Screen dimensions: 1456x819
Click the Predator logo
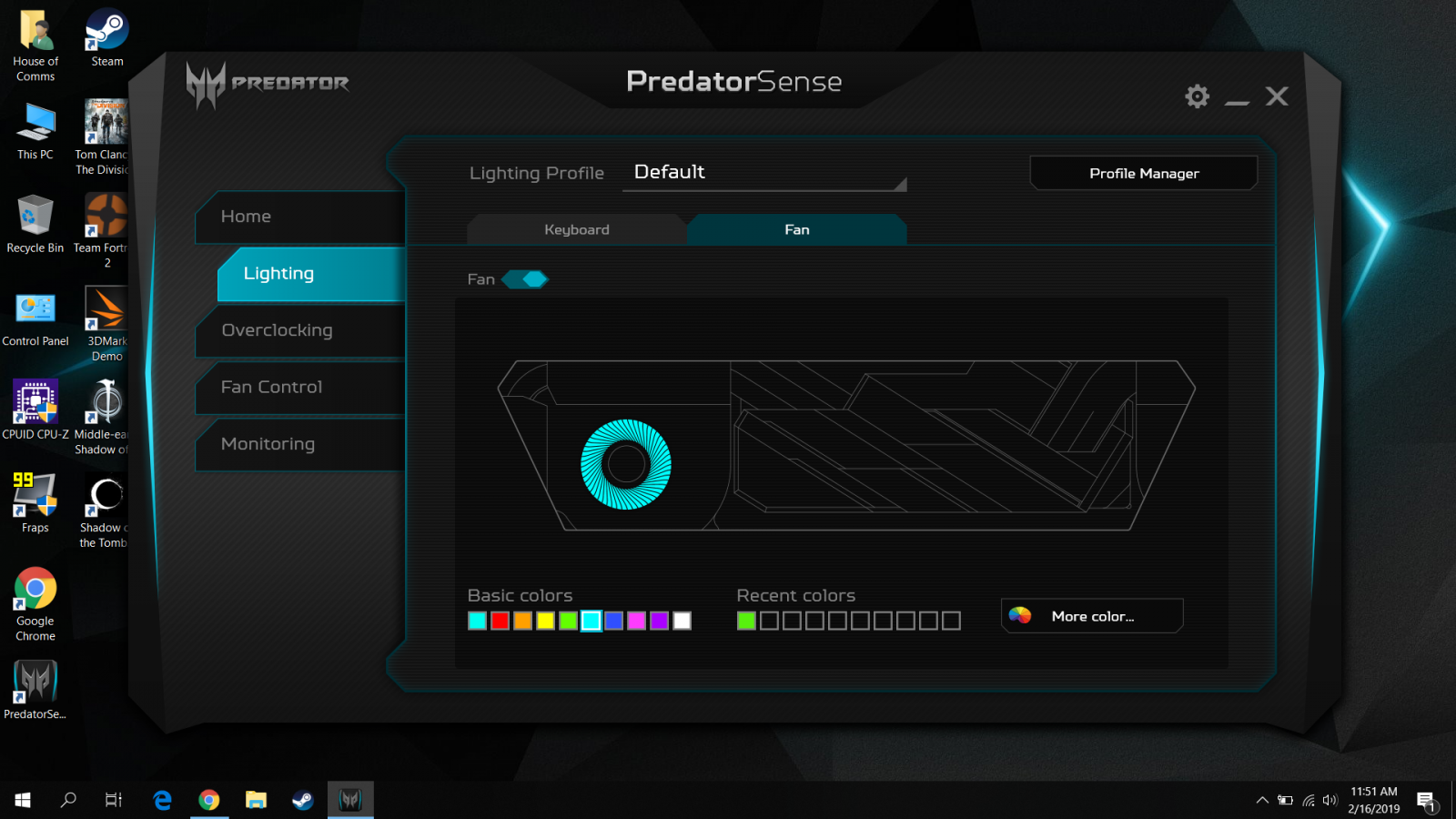click(268, 85)
